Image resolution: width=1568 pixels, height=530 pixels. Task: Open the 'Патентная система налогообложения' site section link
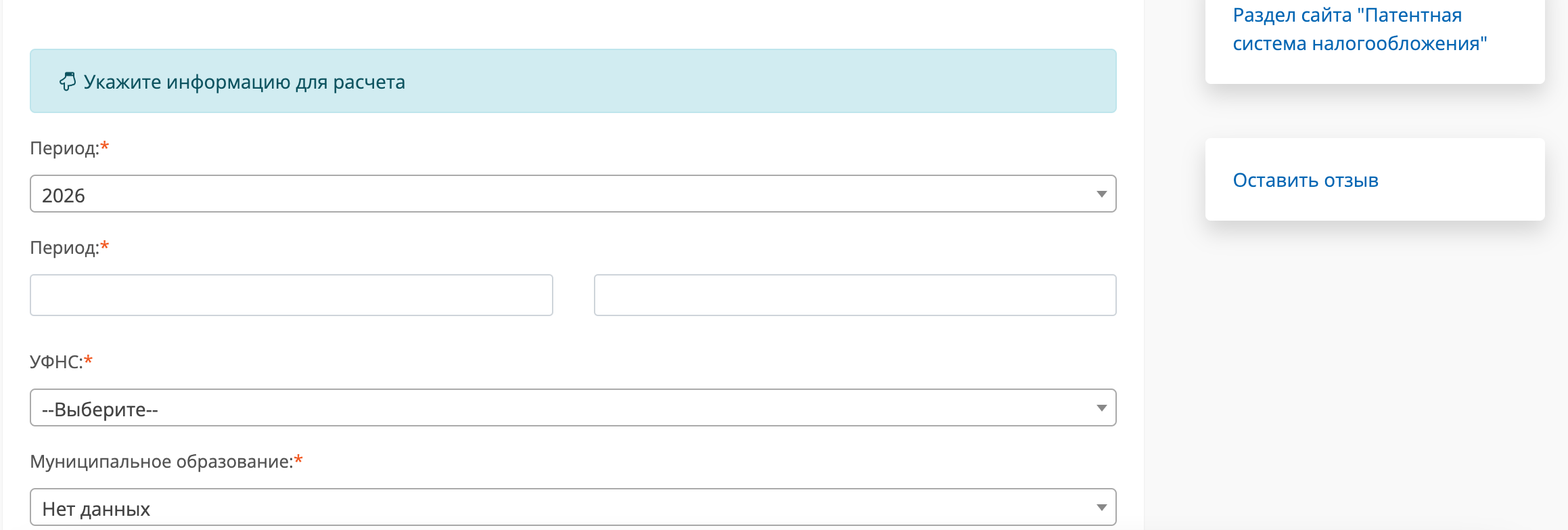1360,29
